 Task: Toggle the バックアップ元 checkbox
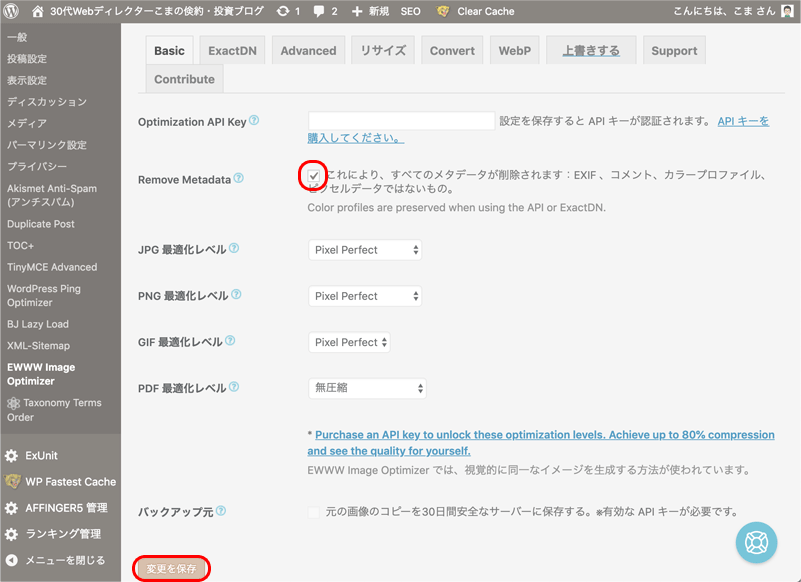tap(314, 512)
